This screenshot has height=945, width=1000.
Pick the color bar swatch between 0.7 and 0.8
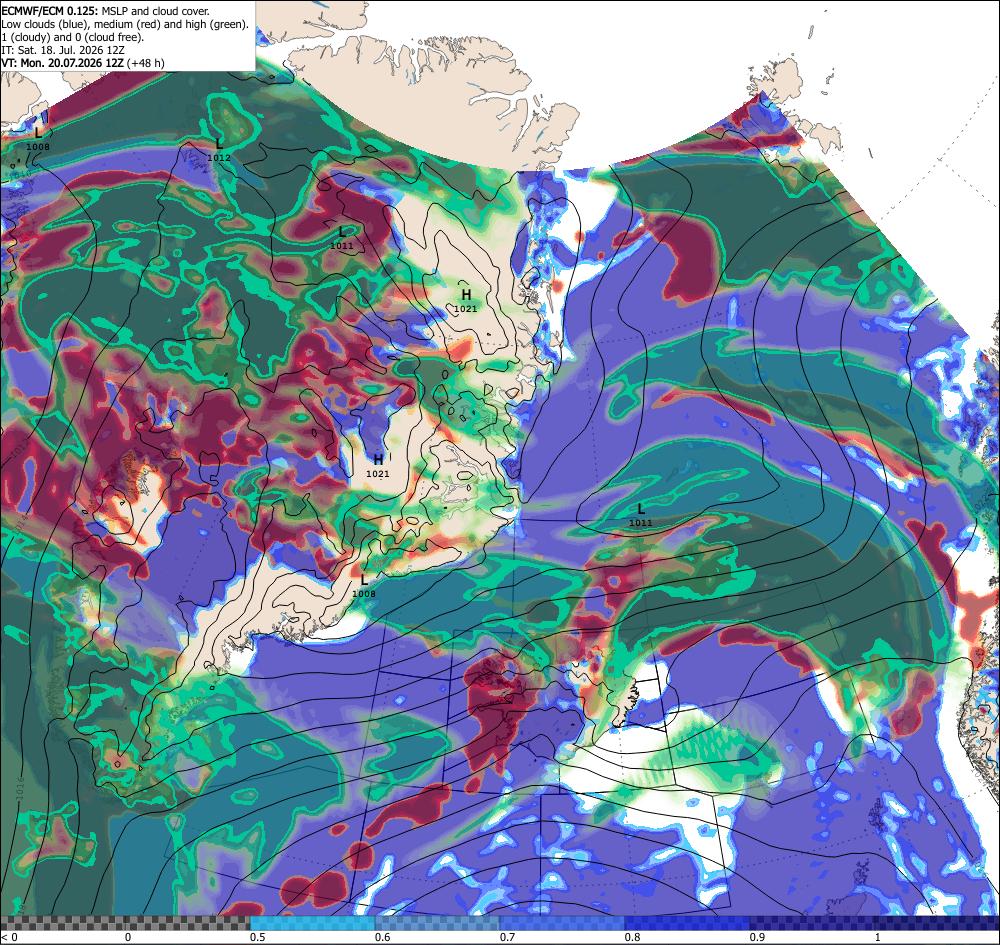pos(562,923)
